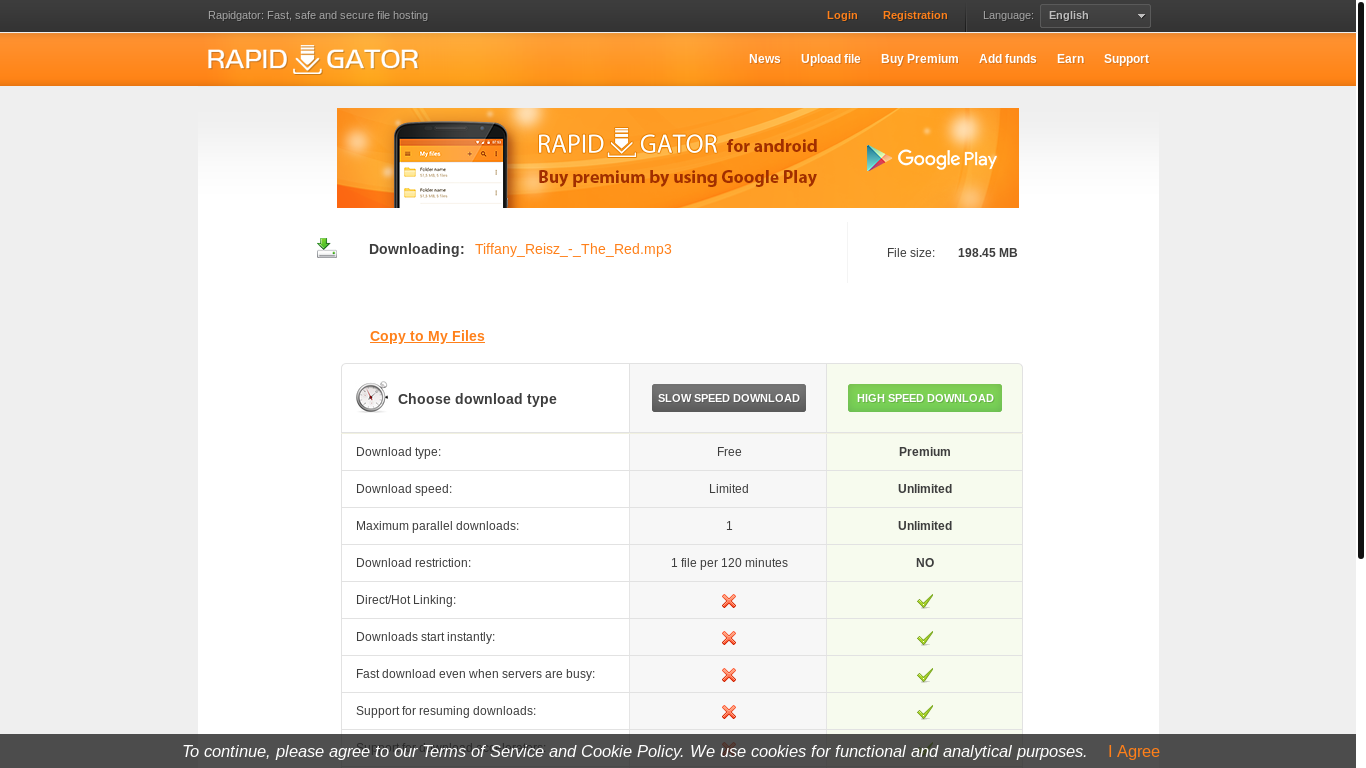This screenshot has height=768, width=1366.
Task: Click the Premium cell in Download type row
Action: click(x=925, y=452)
